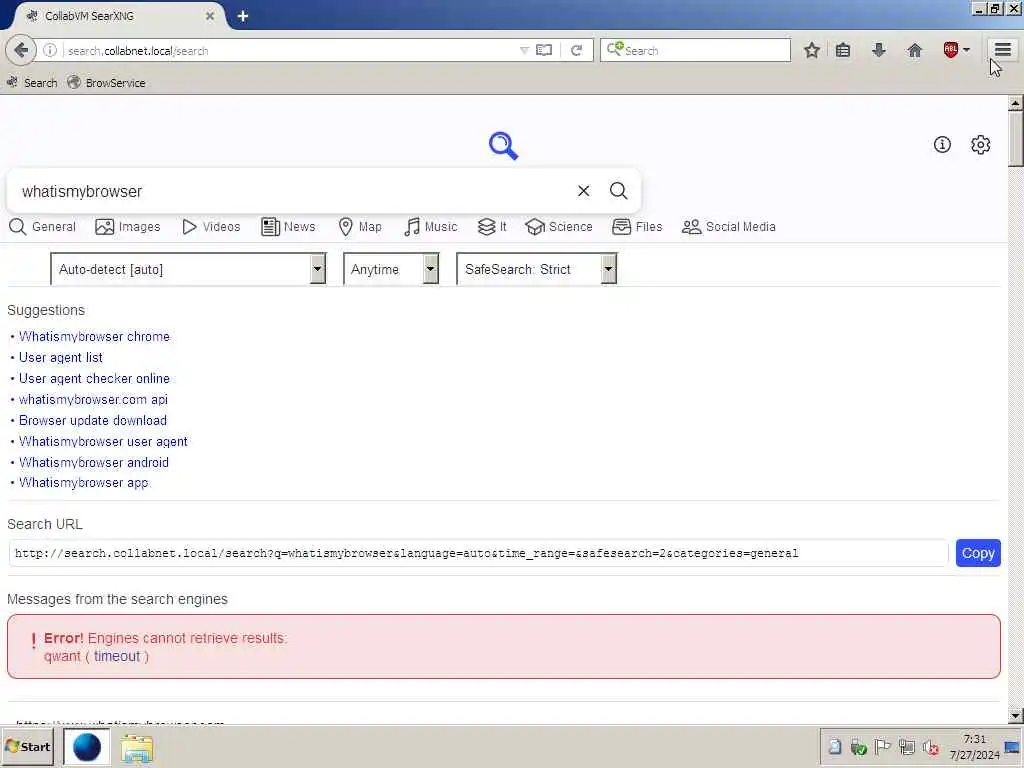Open SearXNG preferences gear icon

[980, 144]
